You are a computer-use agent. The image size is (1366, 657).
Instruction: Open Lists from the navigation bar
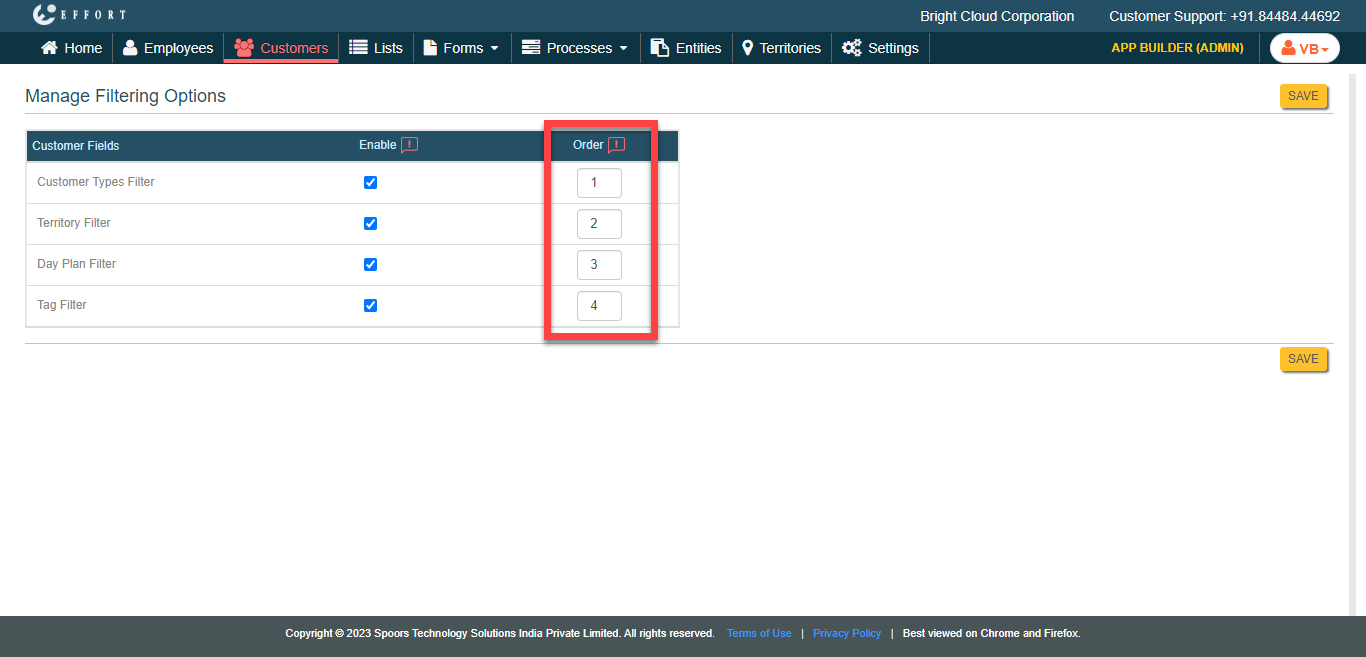tap(376, 48)
